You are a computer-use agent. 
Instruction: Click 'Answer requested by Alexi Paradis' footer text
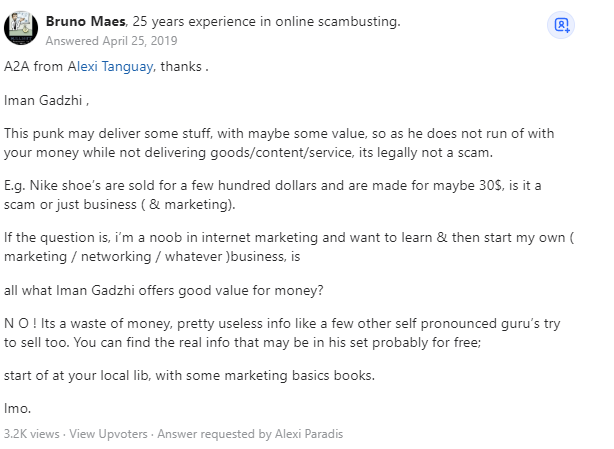coord(250,434)
